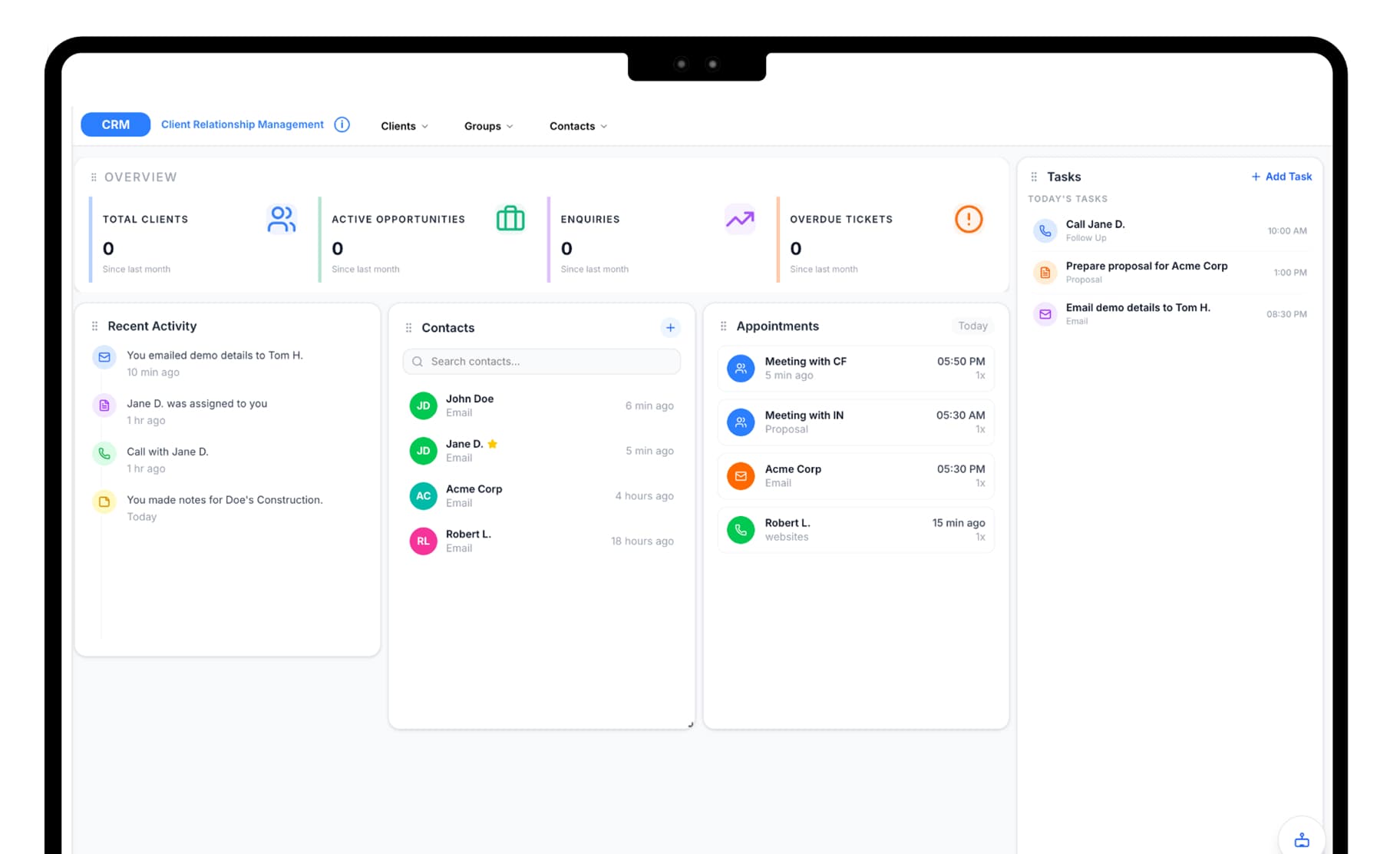Toggle the favorite star next to Jane D.

(493, 444)
